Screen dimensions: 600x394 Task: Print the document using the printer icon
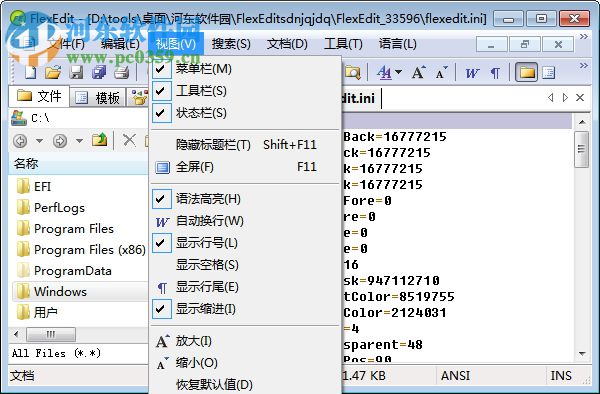tap(122, 72)
